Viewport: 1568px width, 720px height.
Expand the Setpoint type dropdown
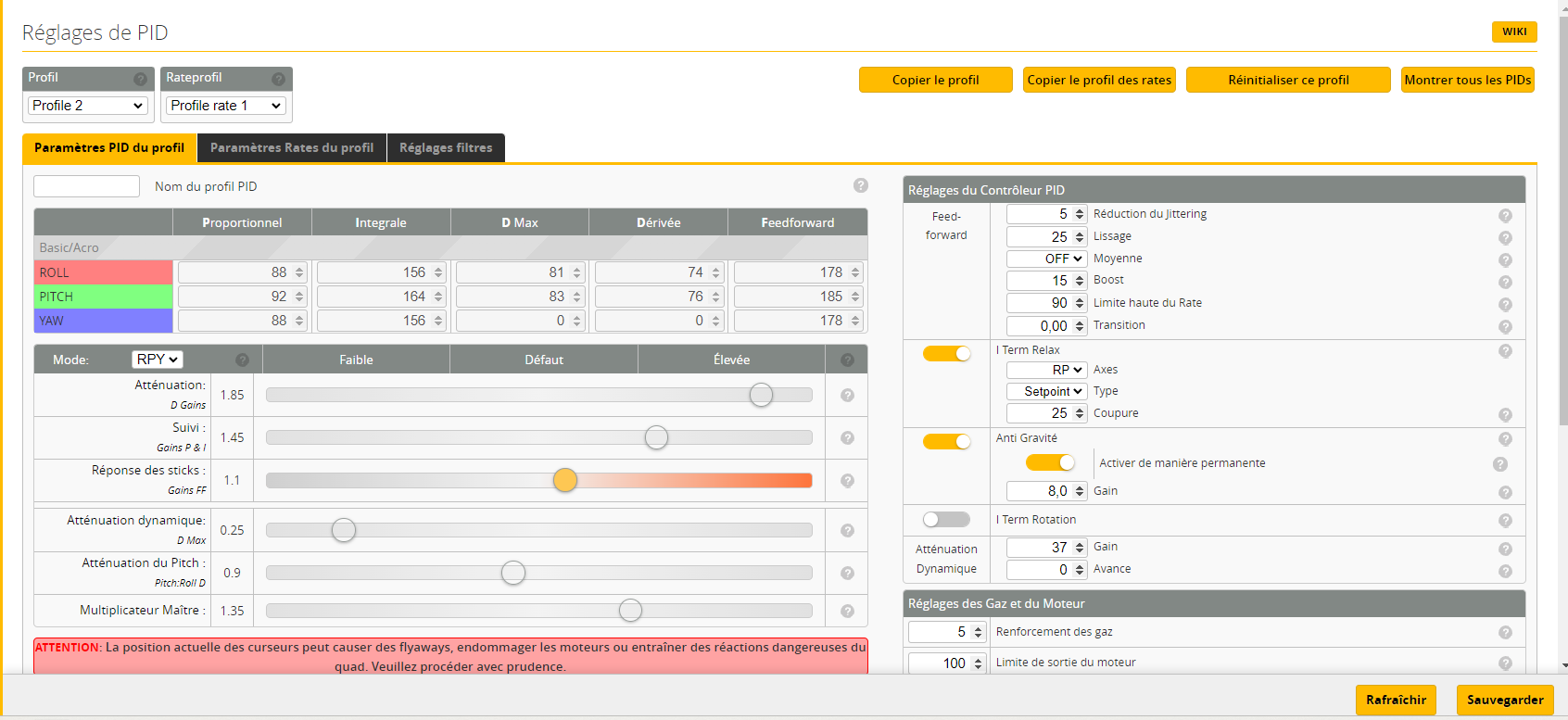tap(1045, 391)
